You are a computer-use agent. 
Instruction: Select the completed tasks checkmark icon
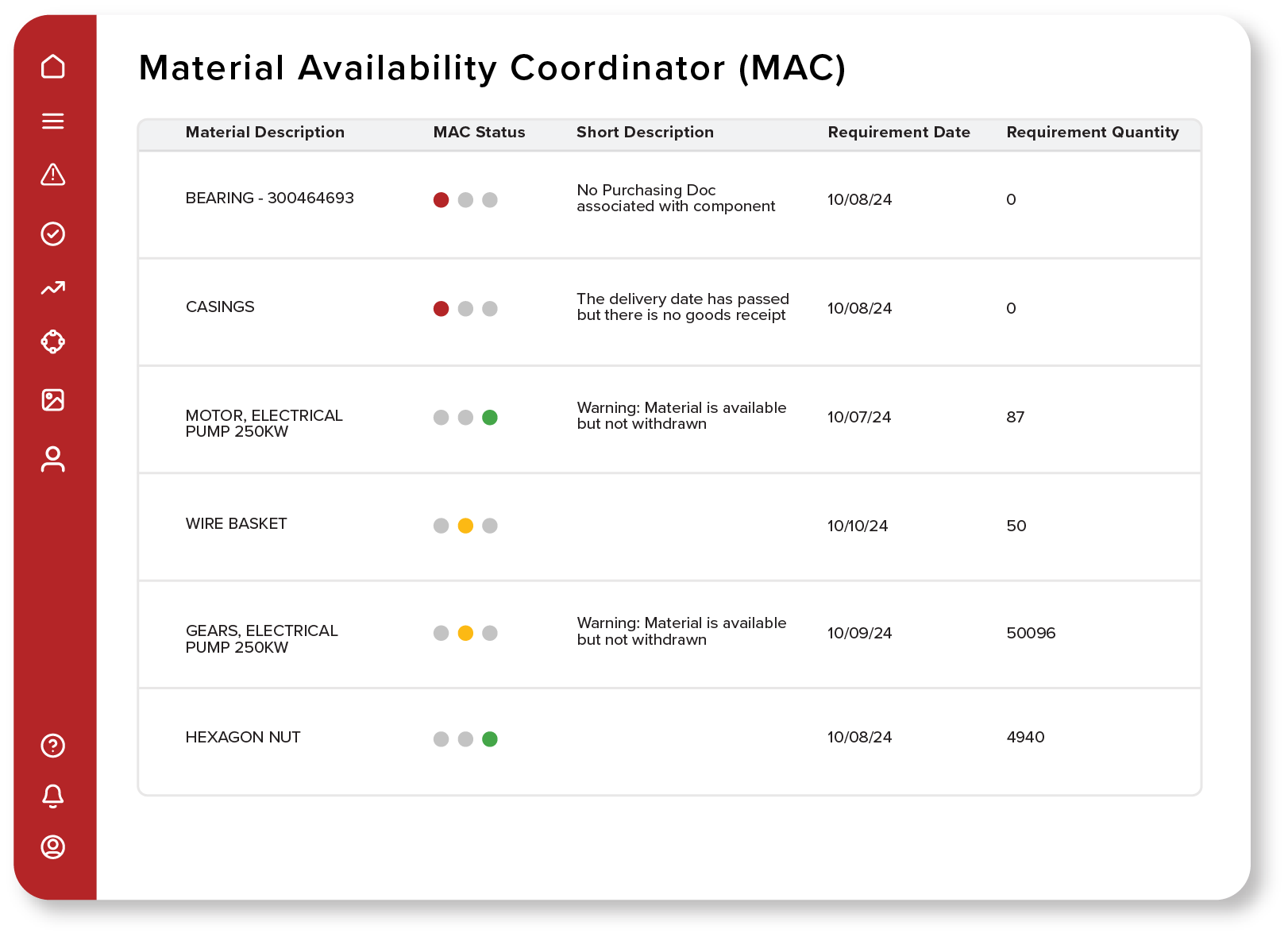click(52, 233)
